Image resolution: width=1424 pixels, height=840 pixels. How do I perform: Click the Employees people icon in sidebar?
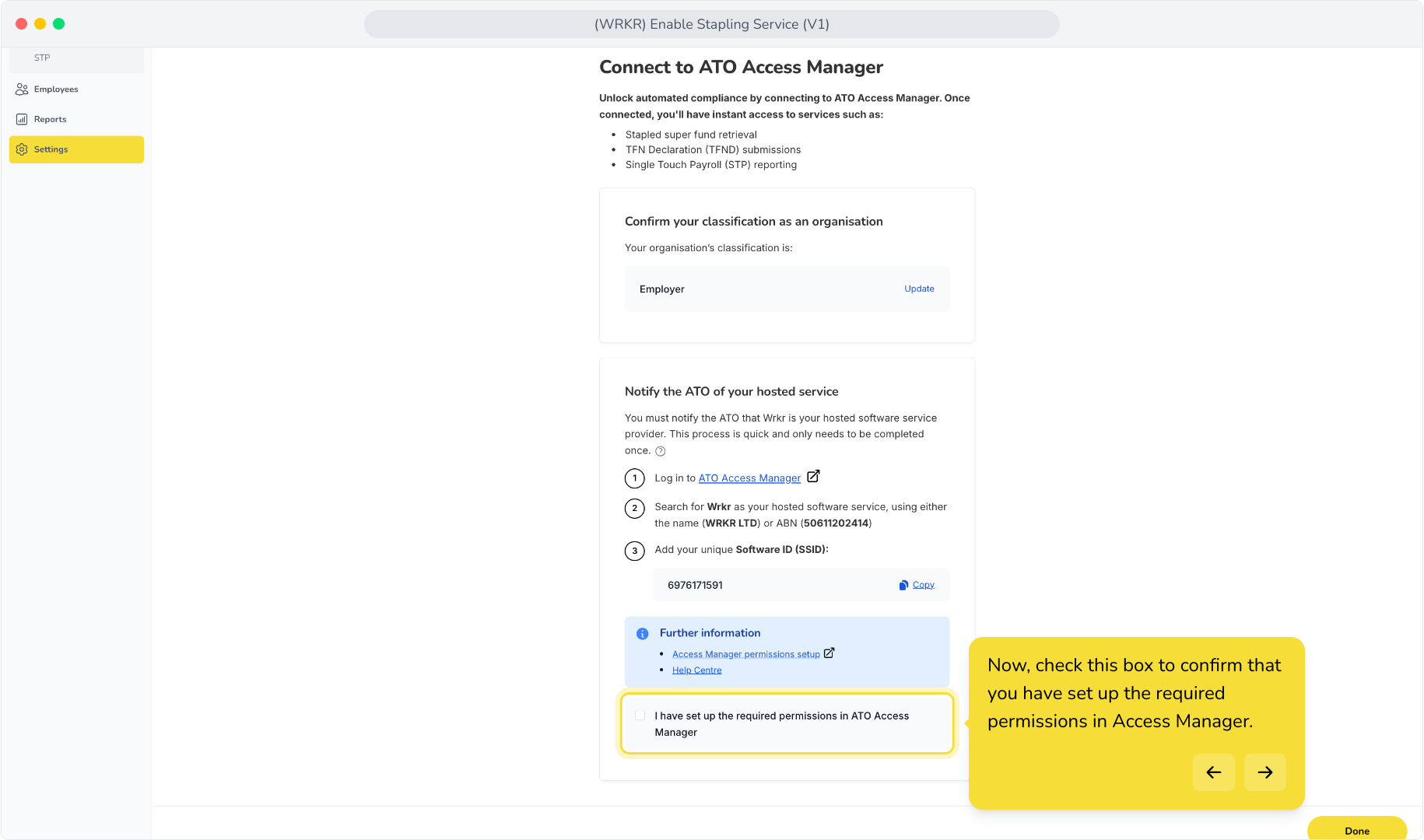coord(22,89)
